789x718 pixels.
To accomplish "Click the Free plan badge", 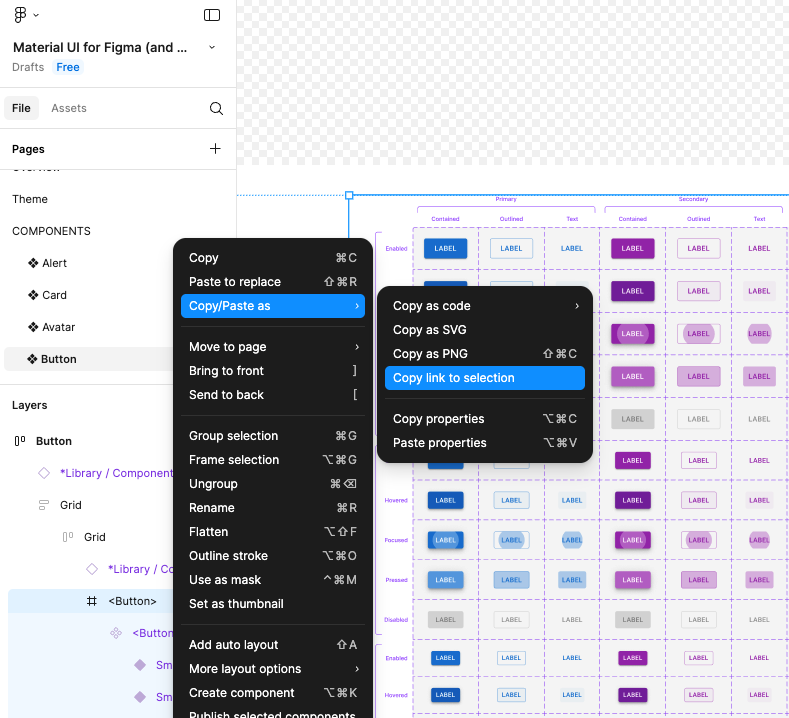I will click(68, 67).
